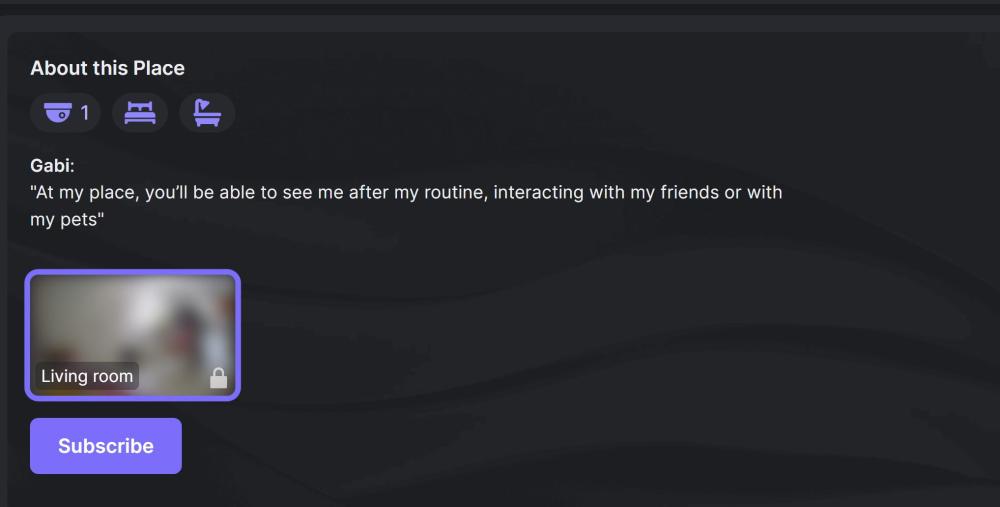Click the bathtub shower icon badge
1000x507 pixels.
tap(207, 113)
